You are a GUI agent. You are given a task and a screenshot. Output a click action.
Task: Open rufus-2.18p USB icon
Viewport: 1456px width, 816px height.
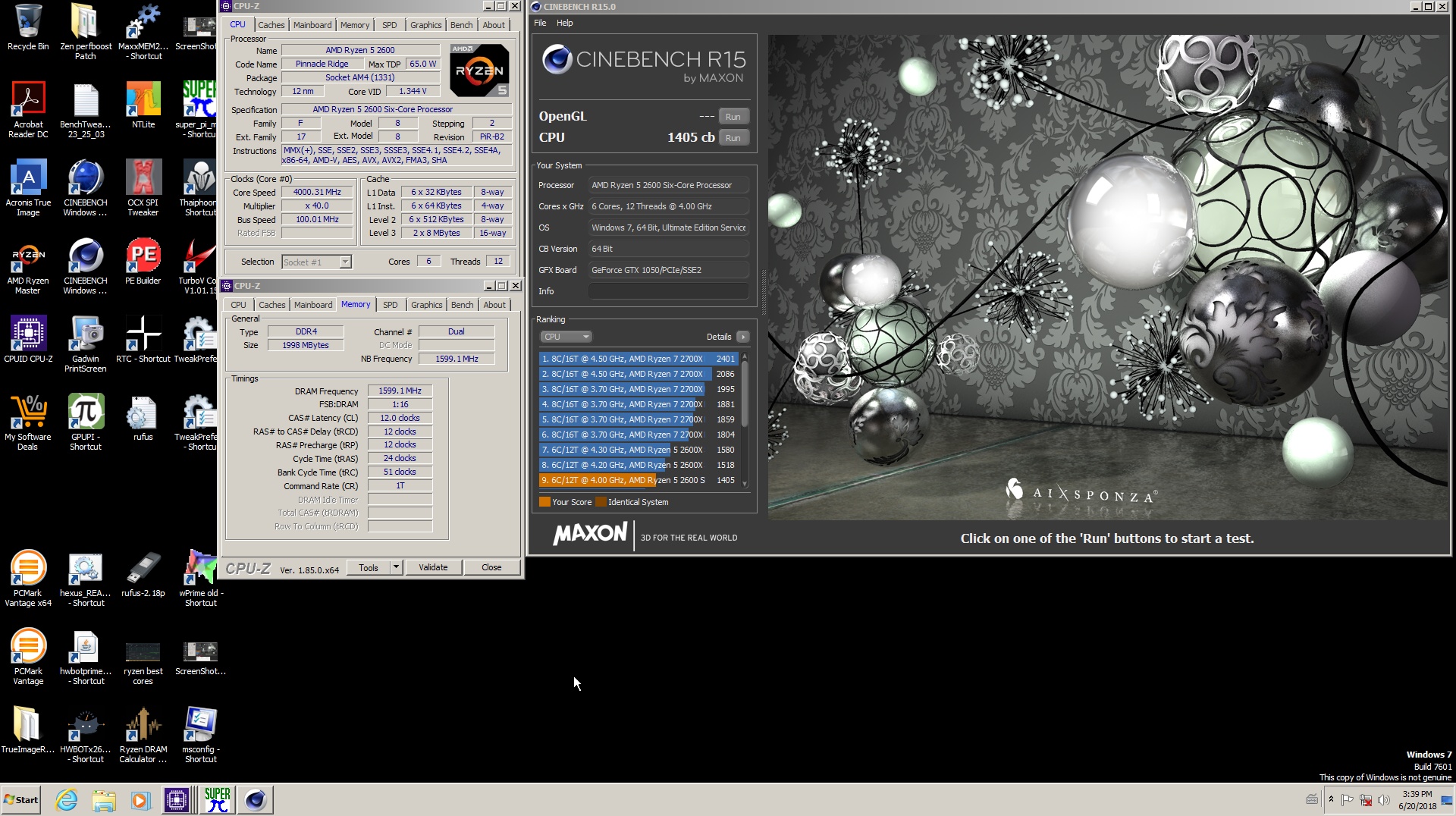point(143,573)
